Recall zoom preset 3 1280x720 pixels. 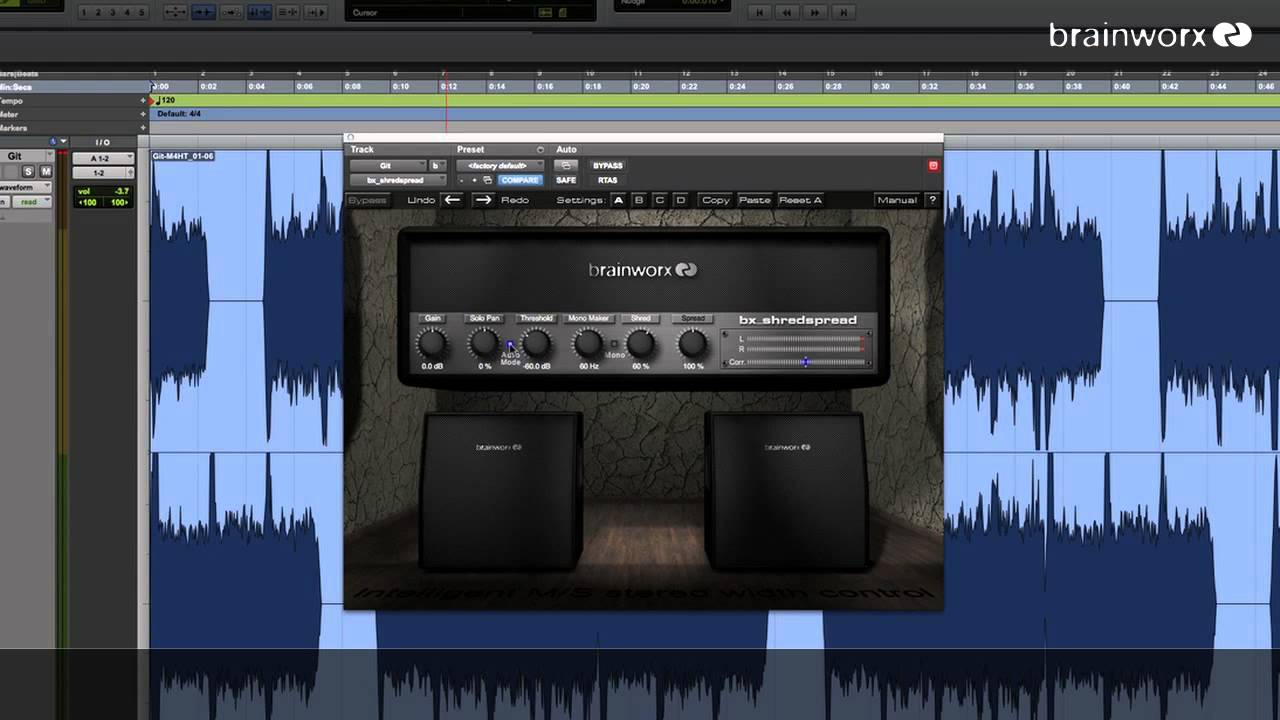[x=112, y=12]
